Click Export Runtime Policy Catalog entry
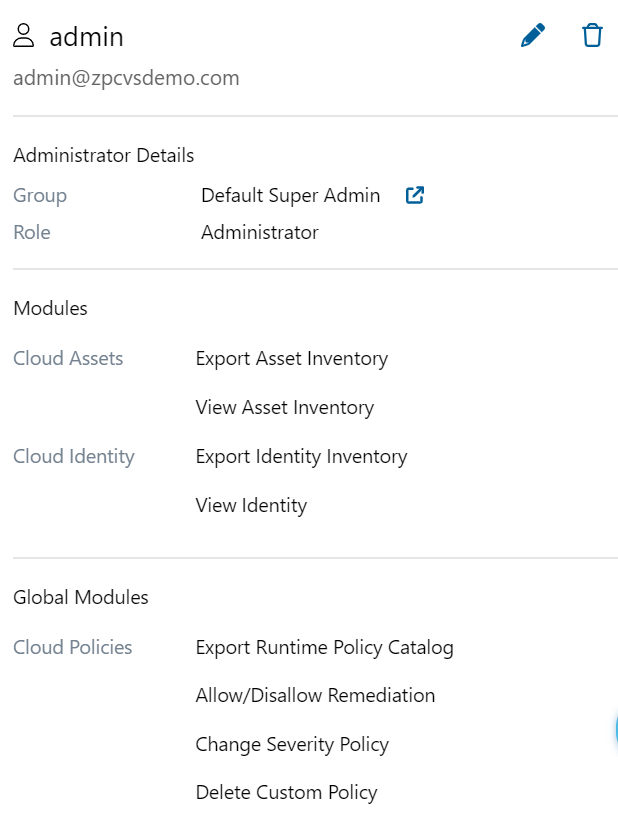 tap(324, 647)
